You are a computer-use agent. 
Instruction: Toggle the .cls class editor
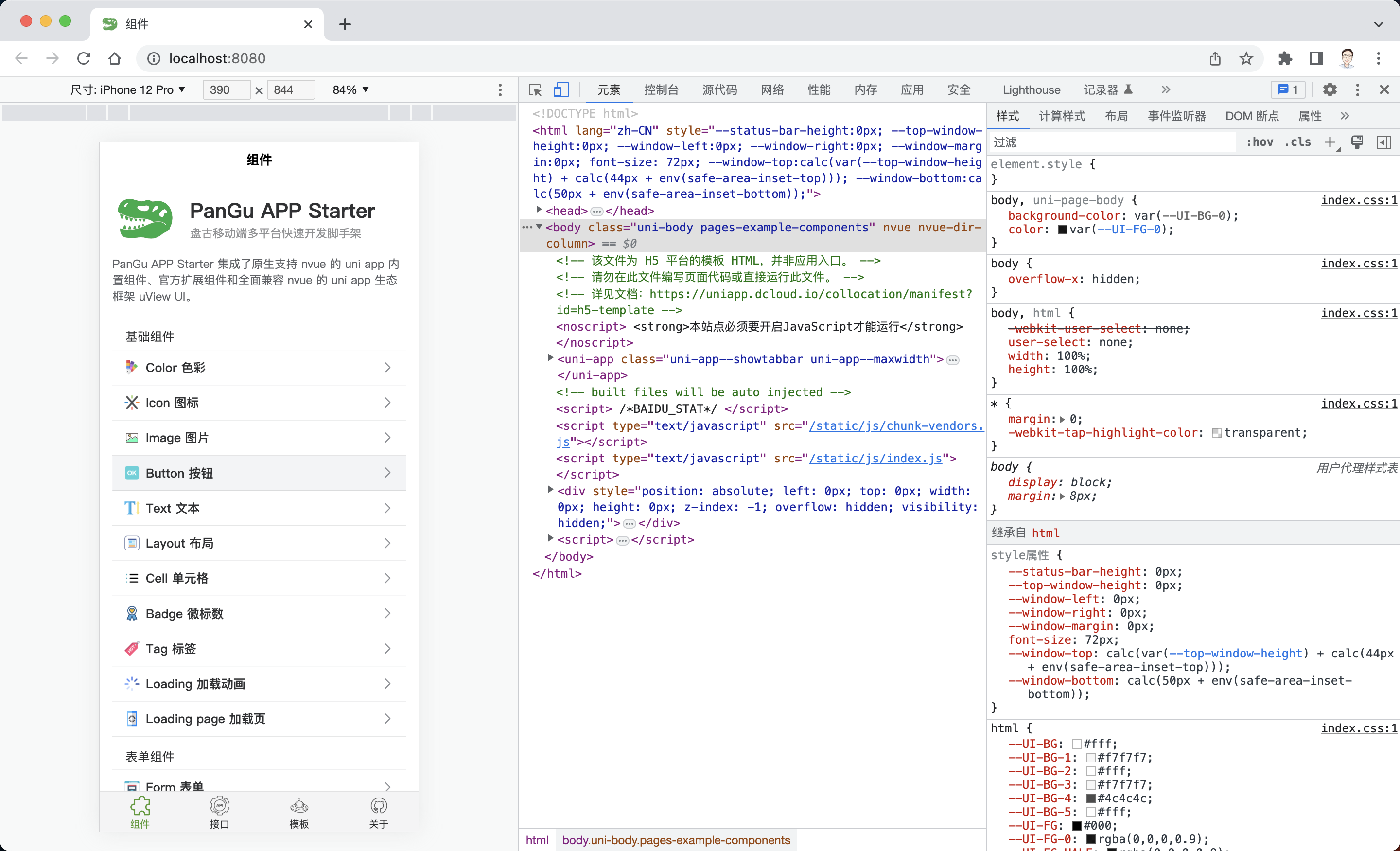(x=1298, y=142)
